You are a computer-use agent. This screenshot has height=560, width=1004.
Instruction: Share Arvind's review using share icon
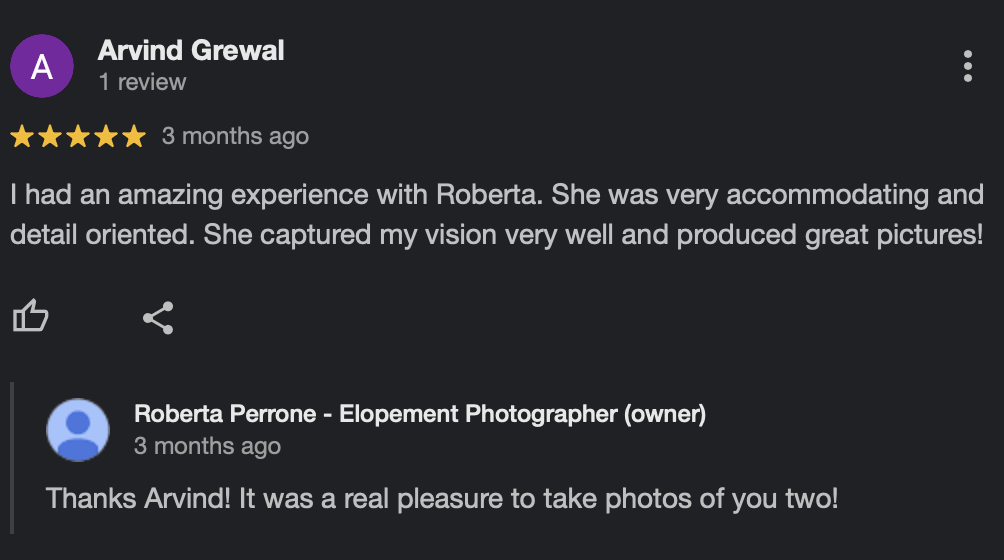(158, 318)
